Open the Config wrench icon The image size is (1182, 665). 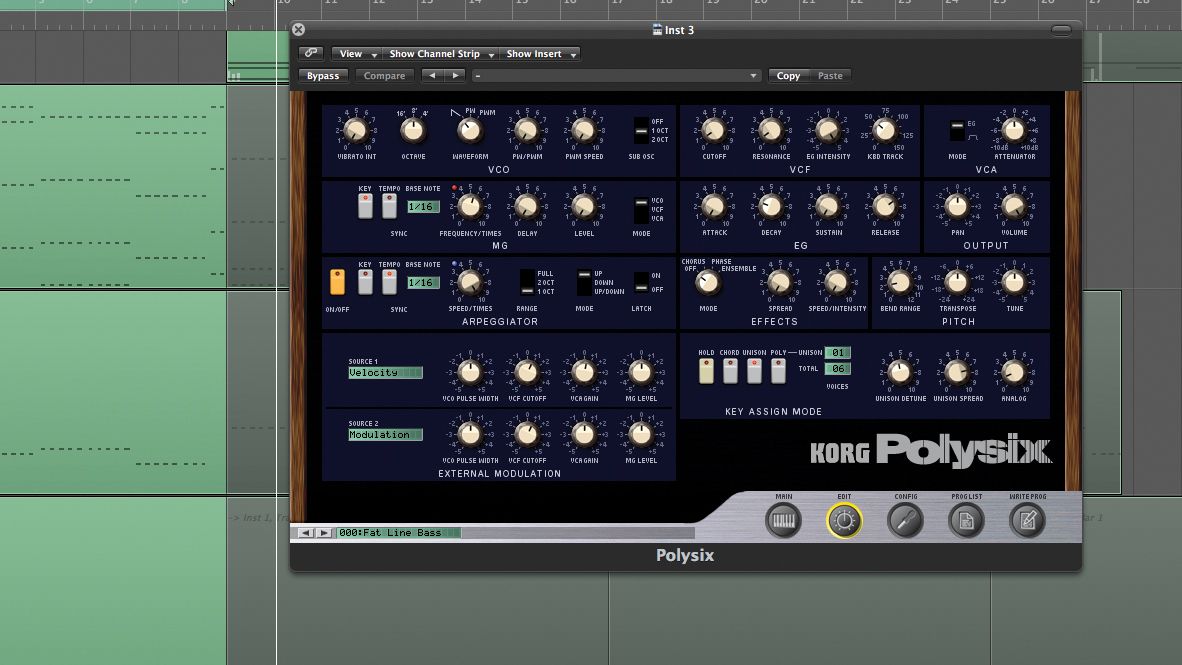pyautogui.click(x=905, y=520)
